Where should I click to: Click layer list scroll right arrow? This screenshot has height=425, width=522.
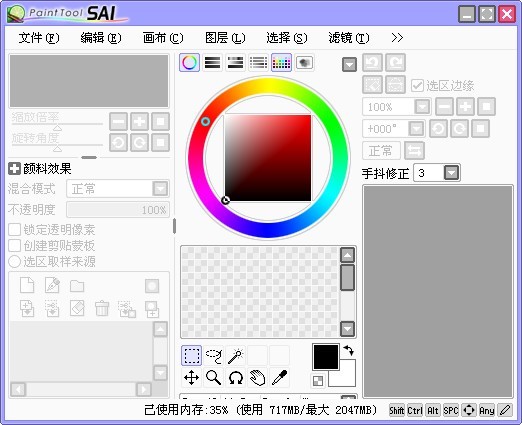click(144, 389)
